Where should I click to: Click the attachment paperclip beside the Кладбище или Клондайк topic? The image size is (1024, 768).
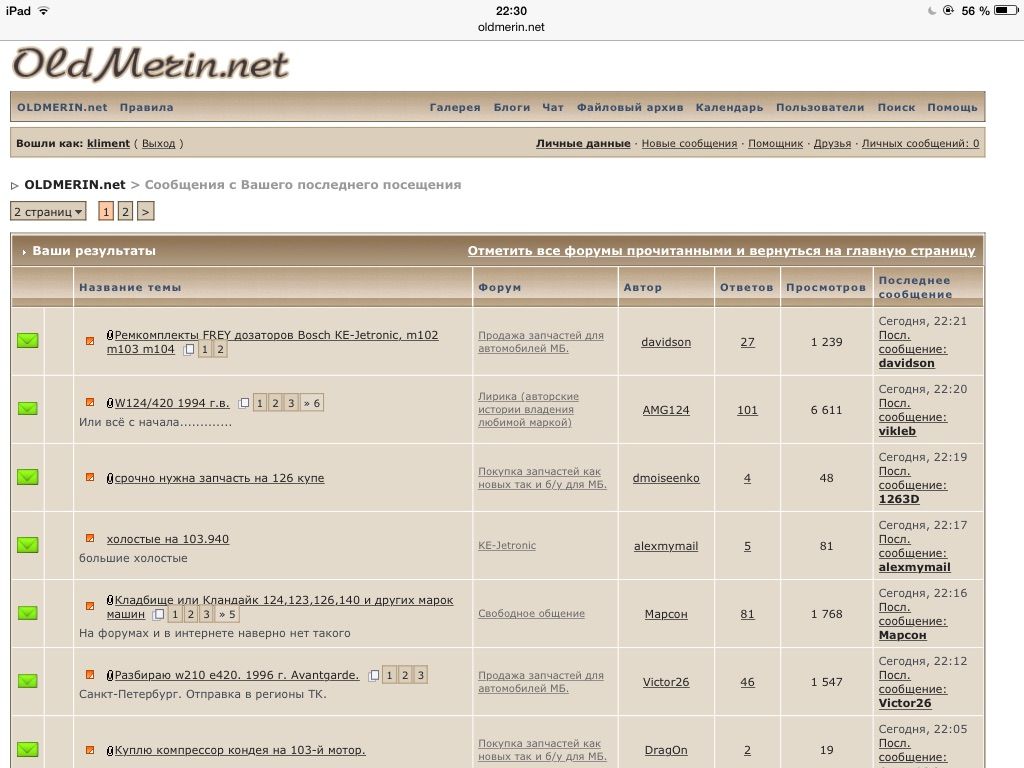pos(110,601)
